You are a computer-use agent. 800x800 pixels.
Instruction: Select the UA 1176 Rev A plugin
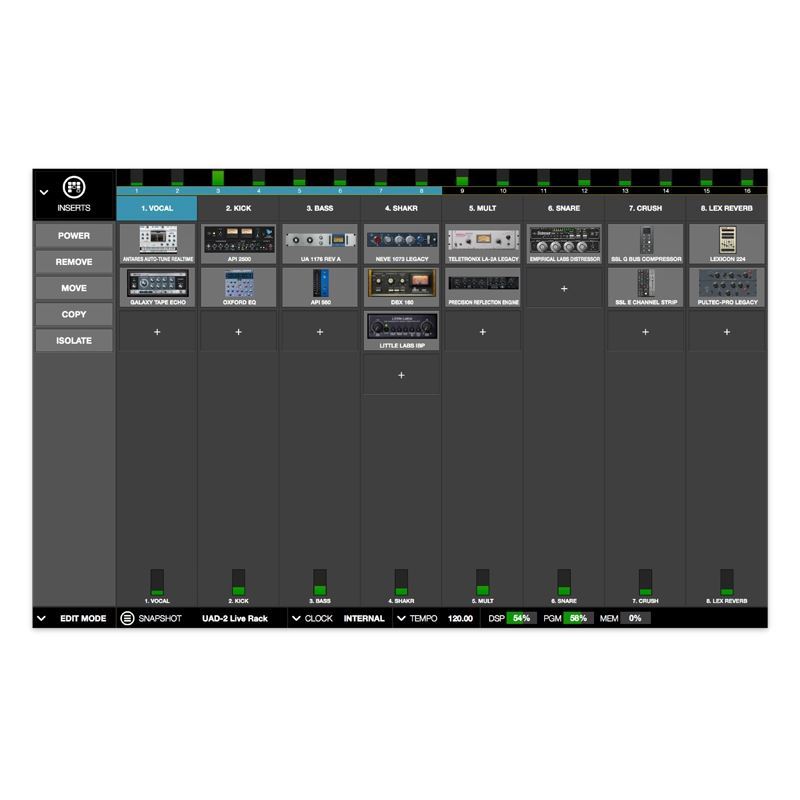click(320, 244)
